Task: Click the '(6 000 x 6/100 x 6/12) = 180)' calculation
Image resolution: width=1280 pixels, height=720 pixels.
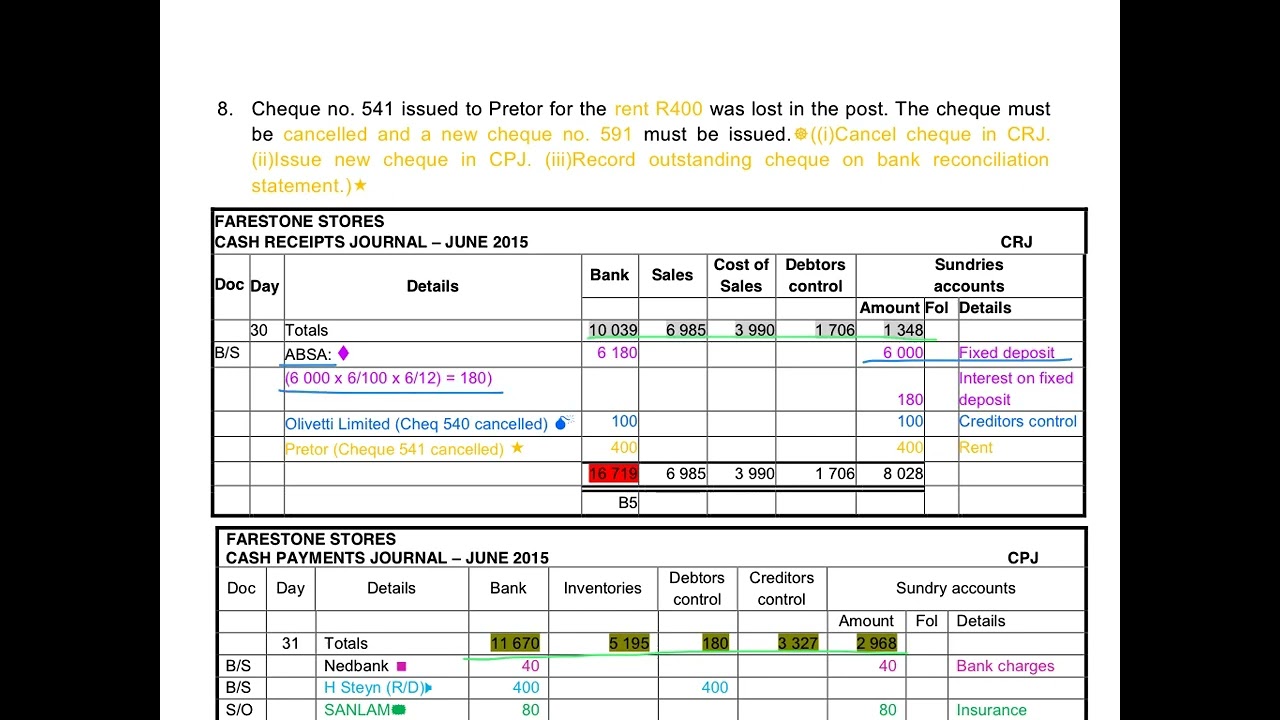Action: 388,378
